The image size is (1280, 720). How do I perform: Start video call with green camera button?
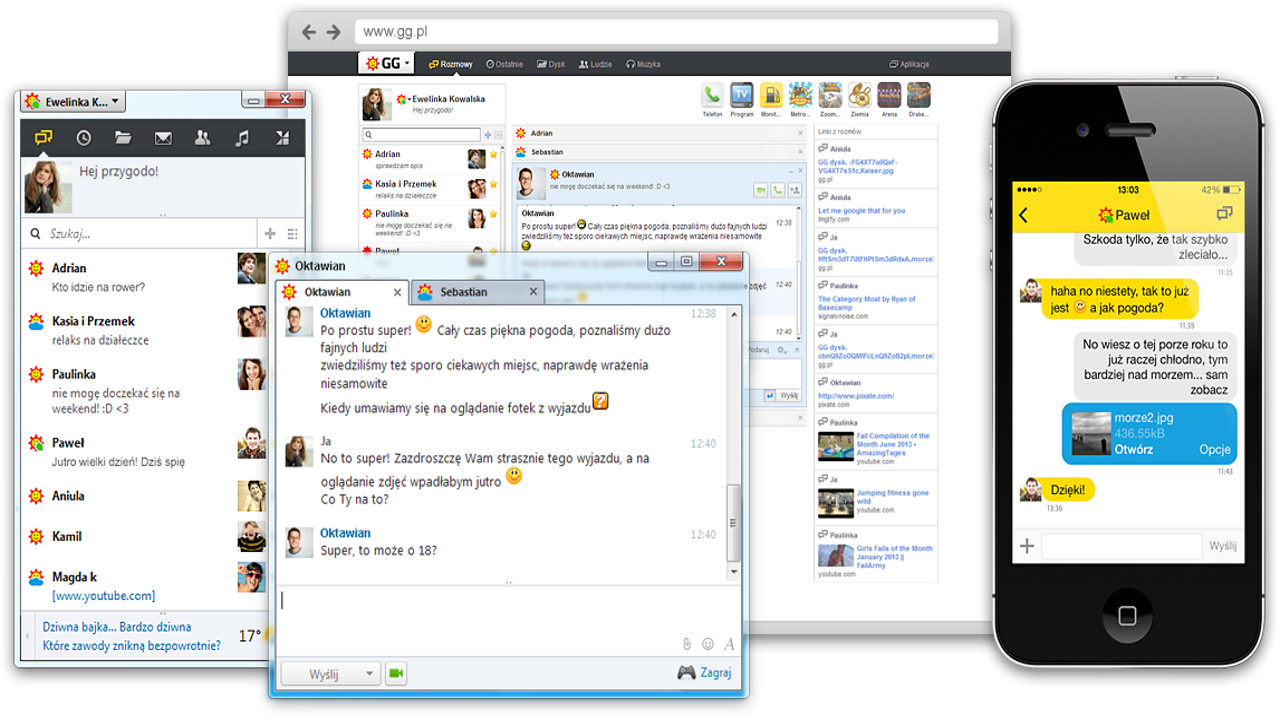(396, 673)
